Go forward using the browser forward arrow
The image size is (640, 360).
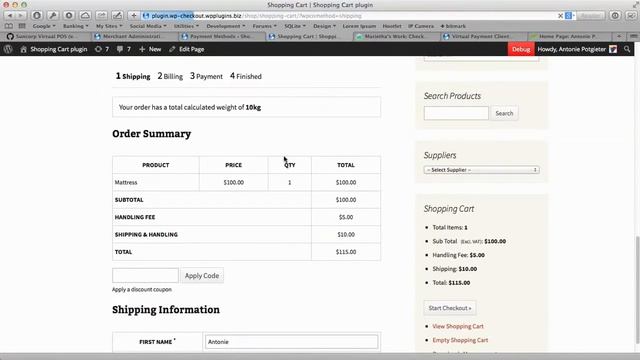(x=20, y=16)
